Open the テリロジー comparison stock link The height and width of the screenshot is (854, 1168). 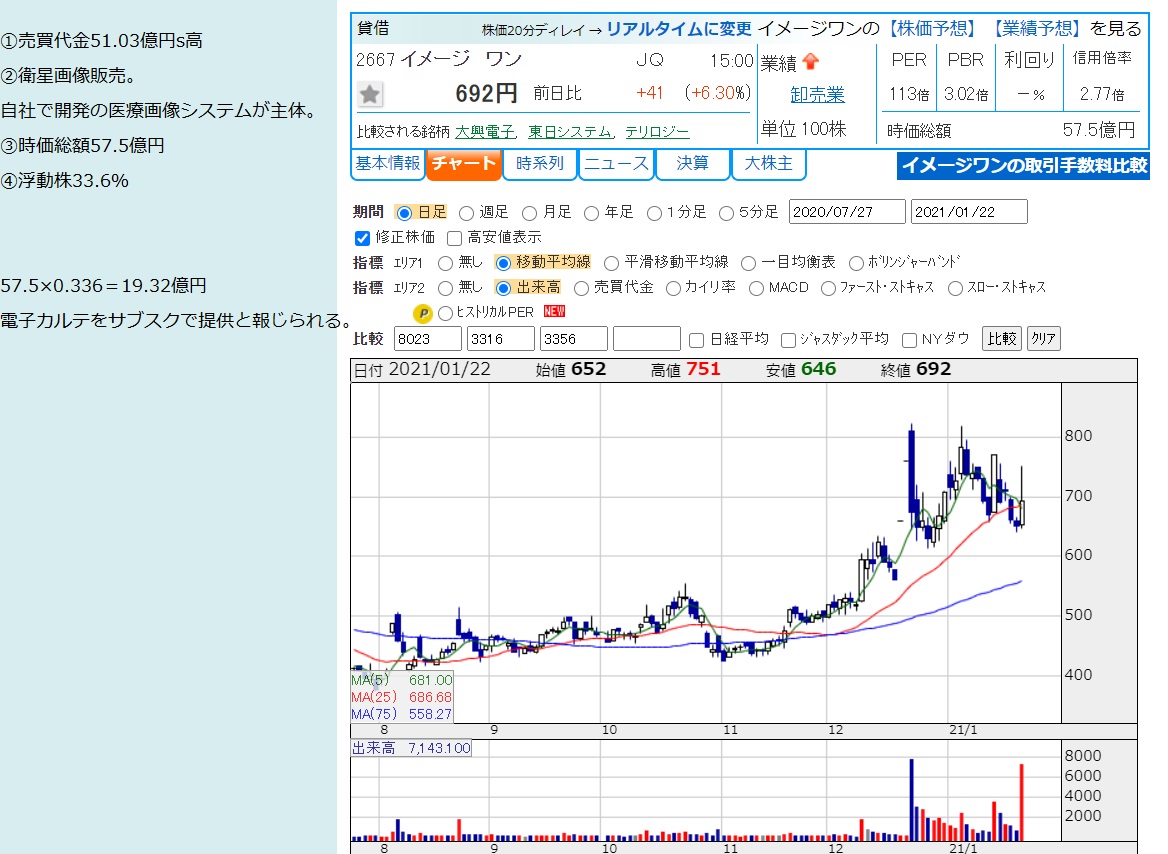tap(657, 132)
